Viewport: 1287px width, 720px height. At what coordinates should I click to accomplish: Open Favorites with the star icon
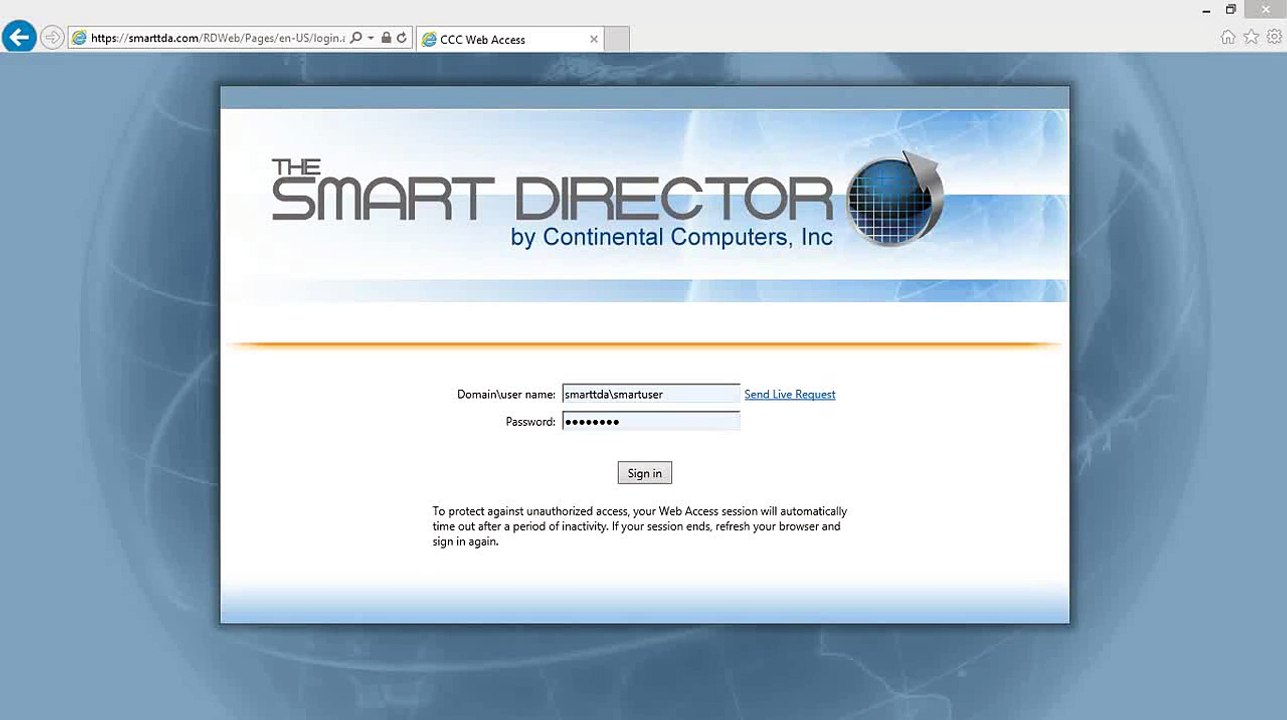(1251, 37)
